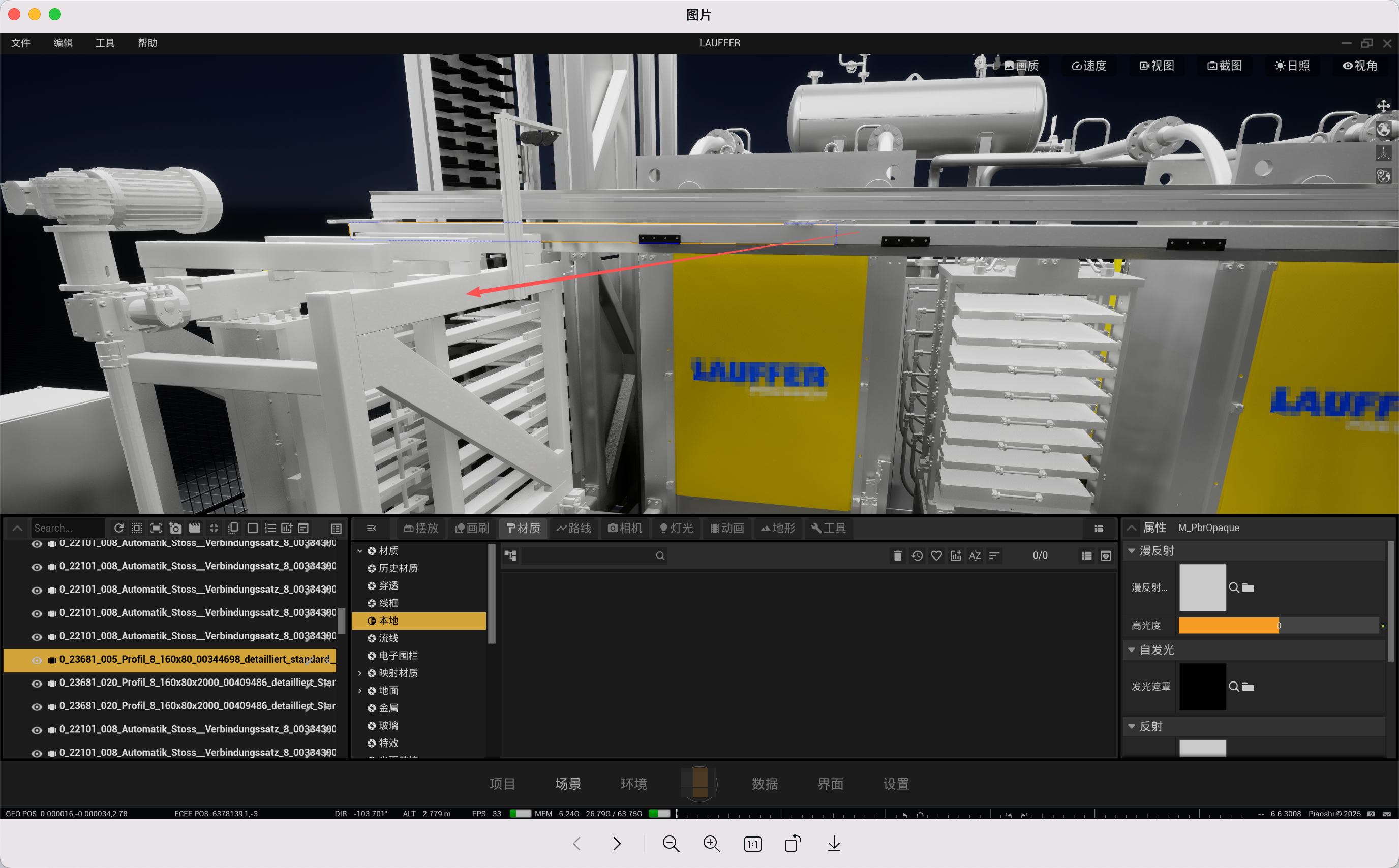Click the inward-arrows collapse icon

coord(214,528)
